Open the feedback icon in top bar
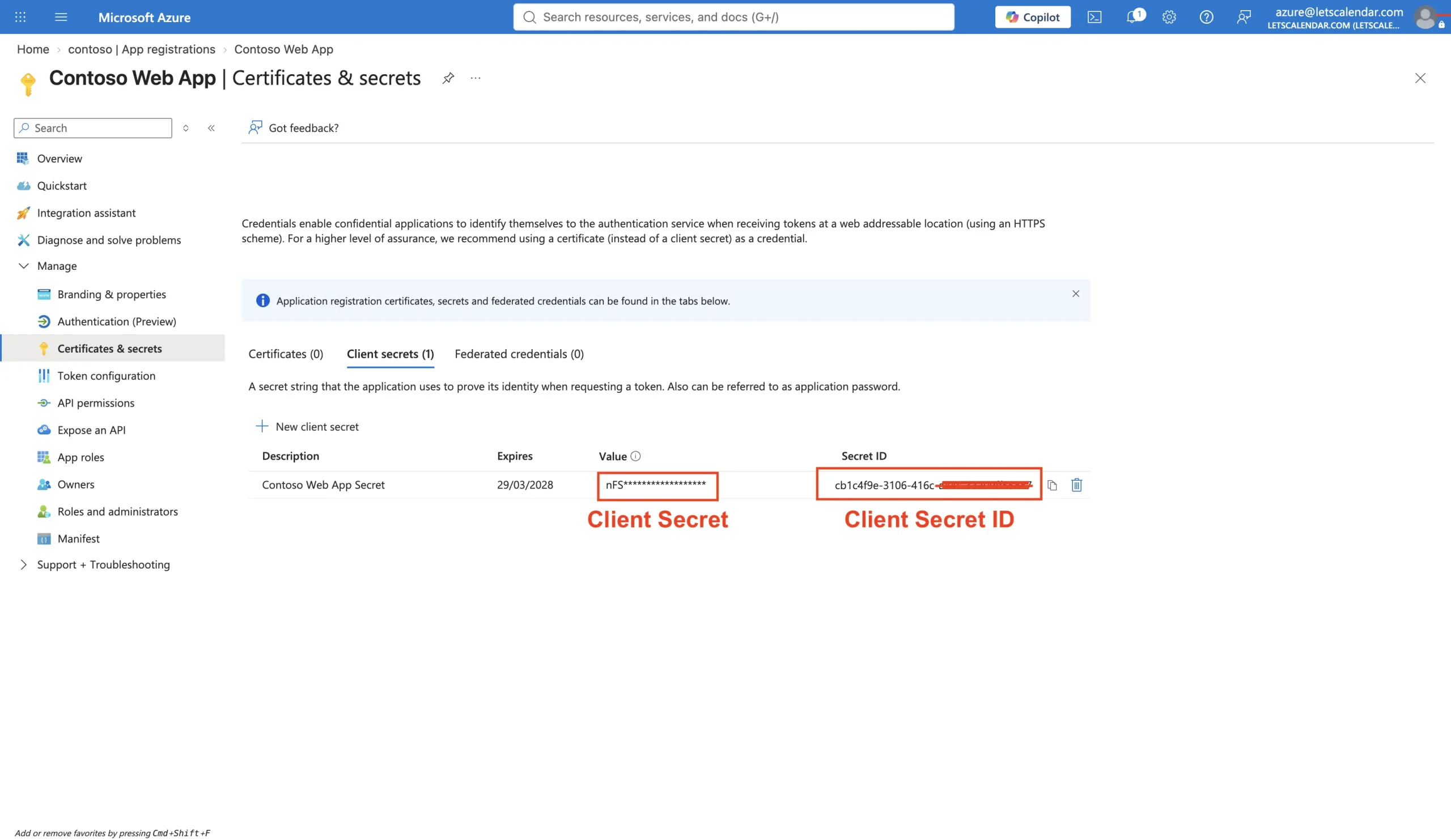Screen dimensions: 1451x840 [1244, 16]
